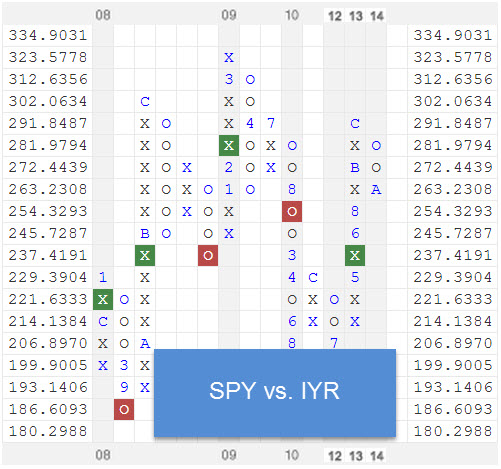Click the 8 in the 206.8970 row
The image size is (501, 469).
click(292, 343)
